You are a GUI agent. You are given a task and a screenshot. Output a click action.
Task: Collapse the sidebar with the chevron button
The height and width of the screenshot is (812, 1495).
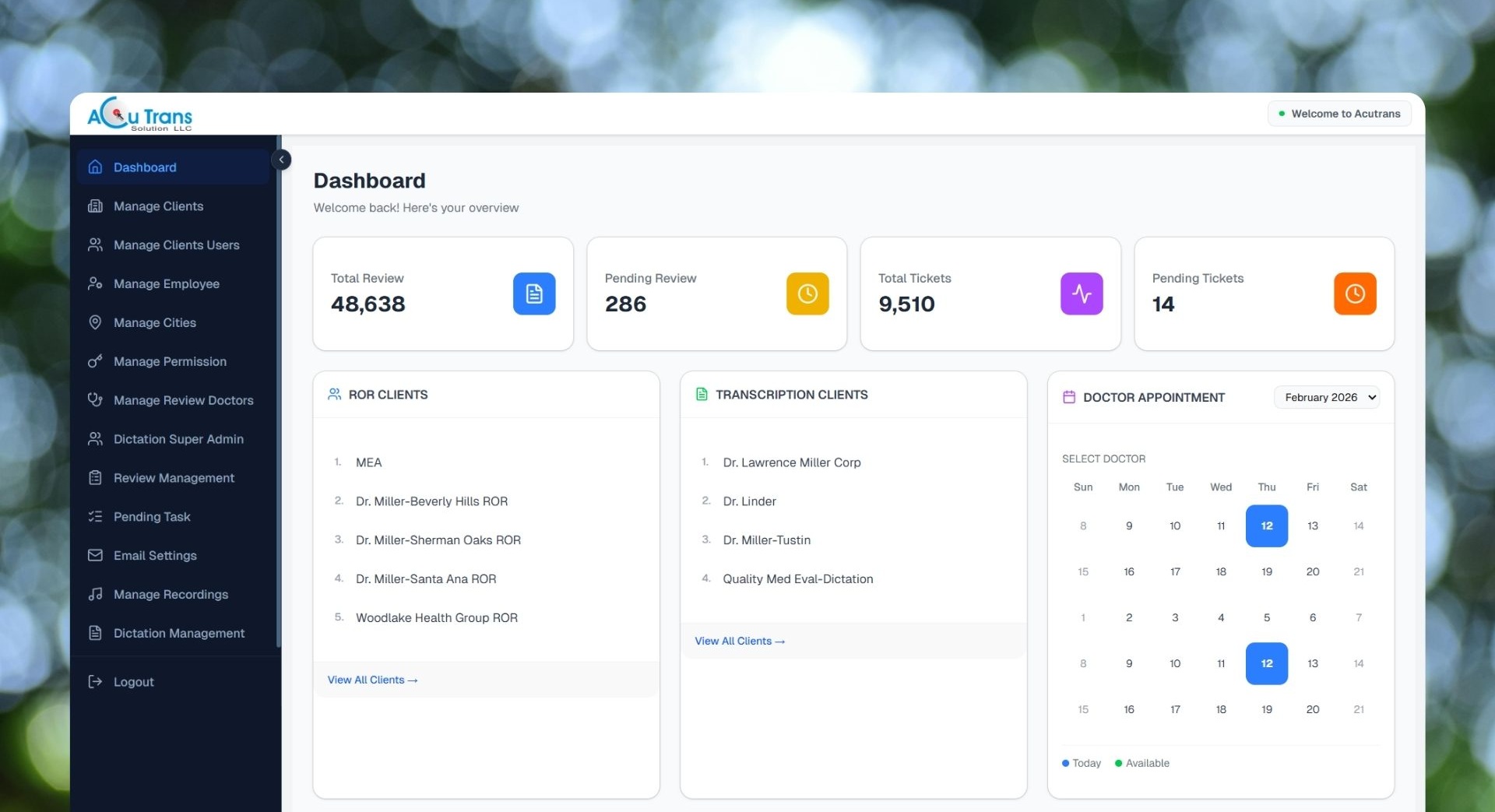(281, 160)
